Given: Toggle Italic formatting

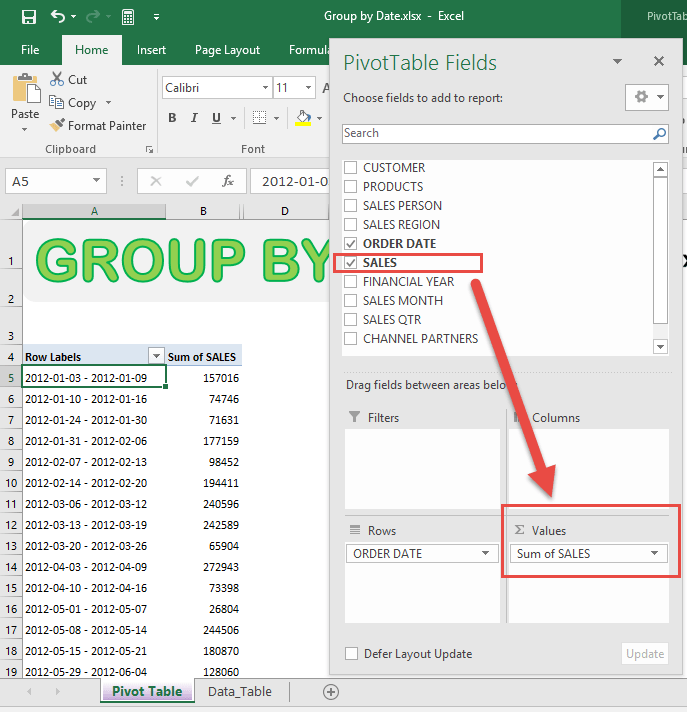Looking at the screenshot, I should [194, 118].
